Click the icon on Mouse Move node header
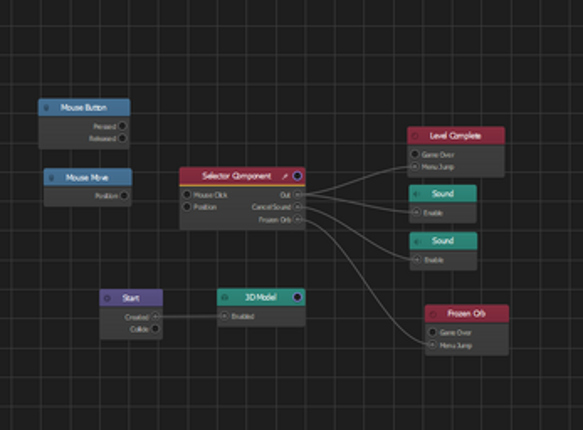The image size is (583, 430). pyautogui.click(x=52, y=178)
